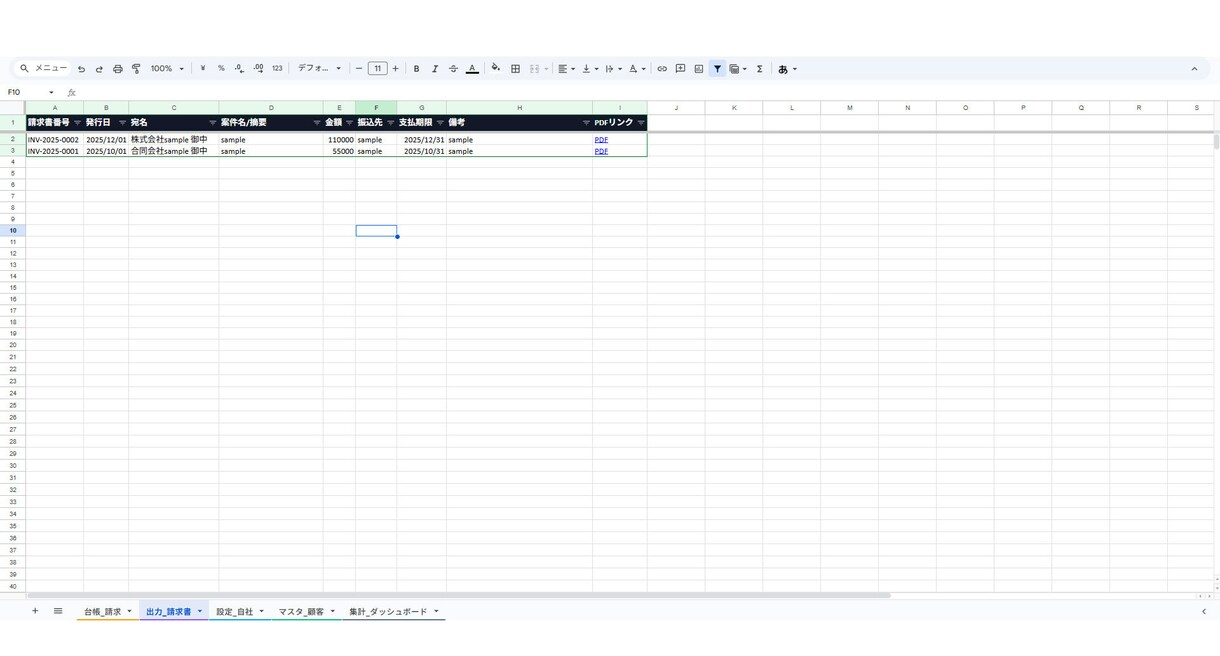Open horizontal align dropdown
The height and width of the screenshot is (656, 1220).
(x=566, y=69)
